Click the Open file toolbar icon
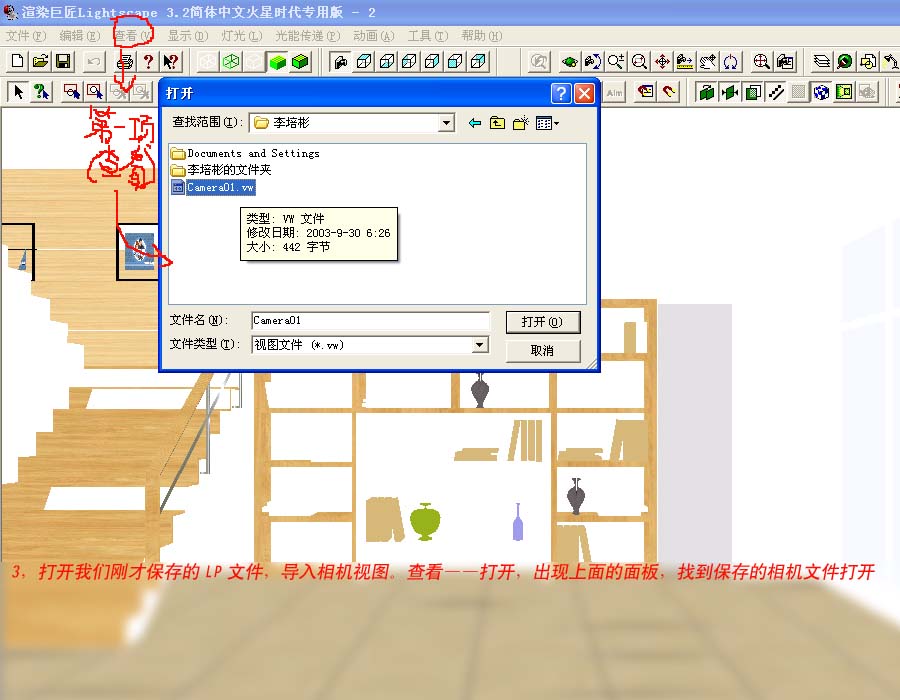This screenshot has height=700, width=900. [40, 61]
